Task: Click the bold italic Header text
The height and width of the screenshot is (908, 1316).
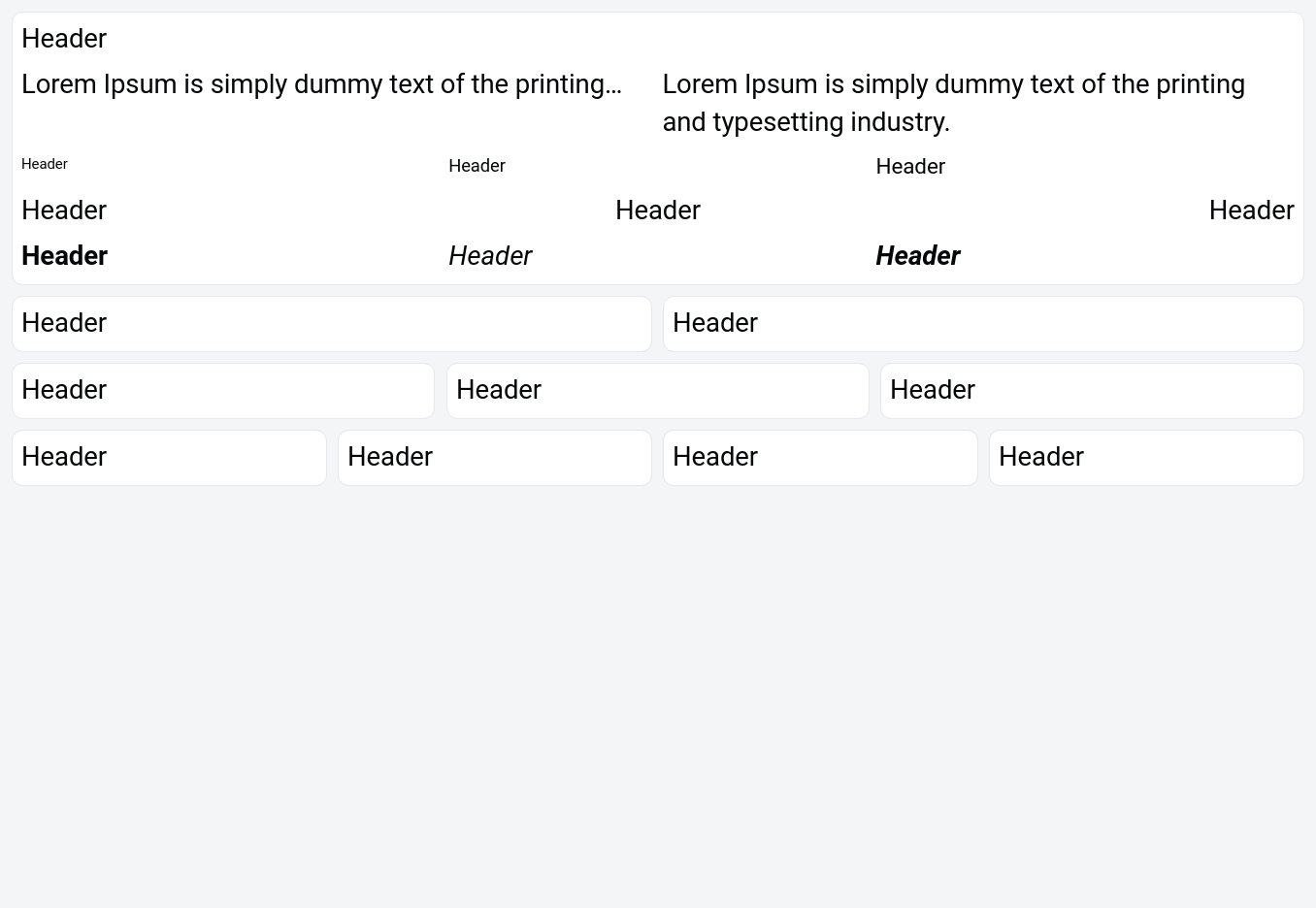Action: click(x=918, y=256)
